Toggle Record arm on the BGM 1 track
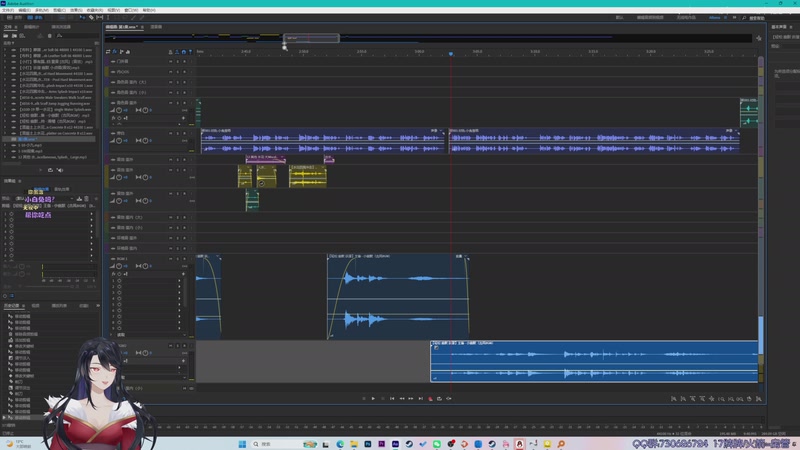This screenshot has height=450, width=800. click(184, 259)
